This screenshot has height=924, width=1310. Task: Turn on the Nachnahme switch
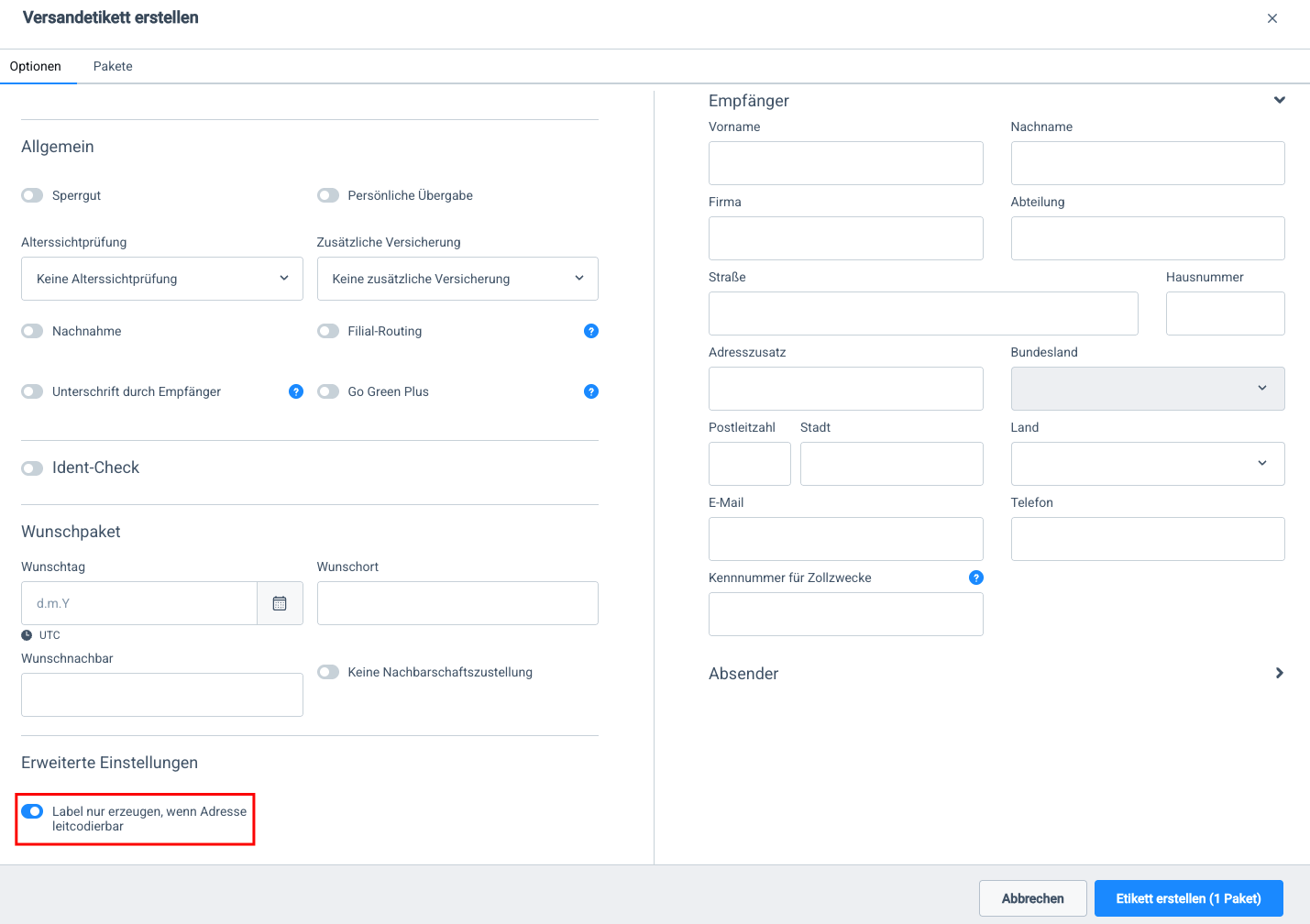[x=32, y=331]
